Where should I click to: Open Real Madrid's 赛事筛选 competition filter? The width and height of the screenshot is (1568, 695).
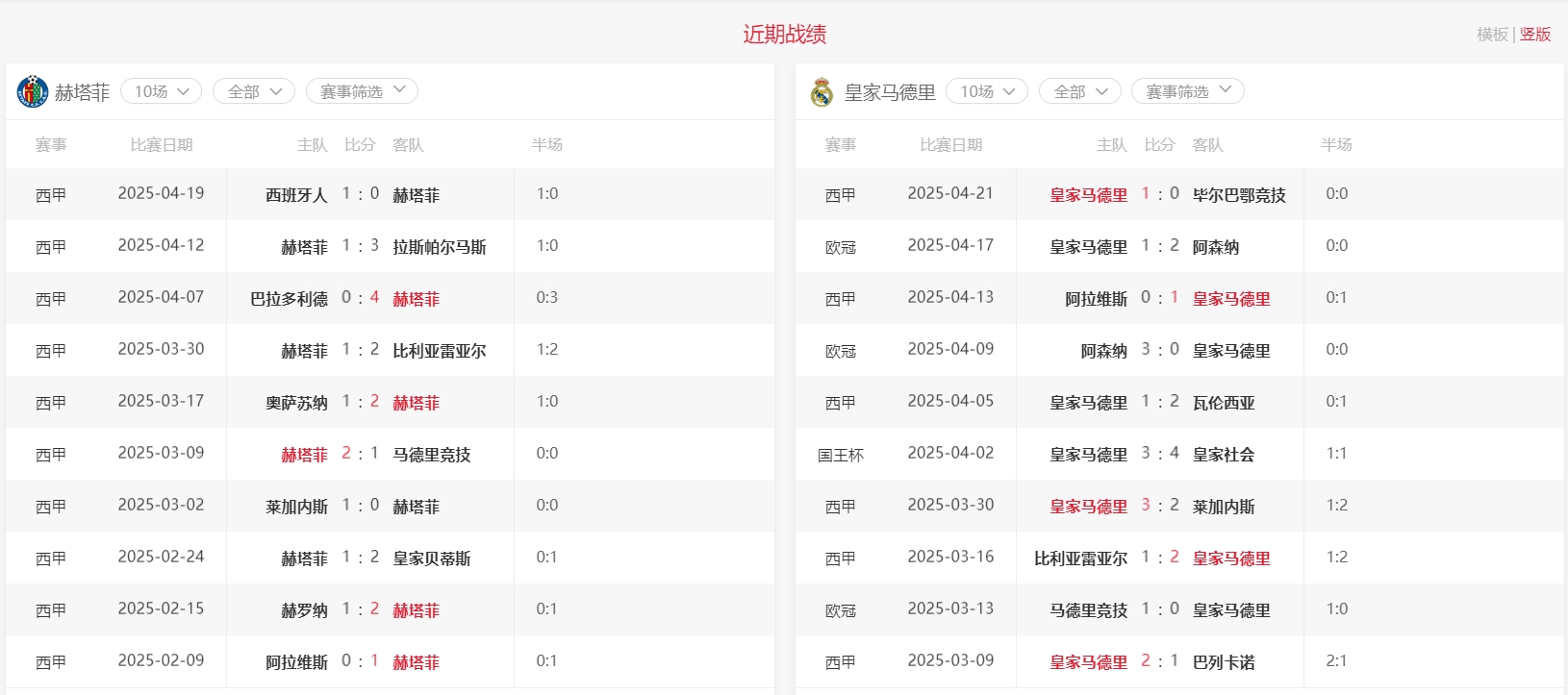point(1188,91)
